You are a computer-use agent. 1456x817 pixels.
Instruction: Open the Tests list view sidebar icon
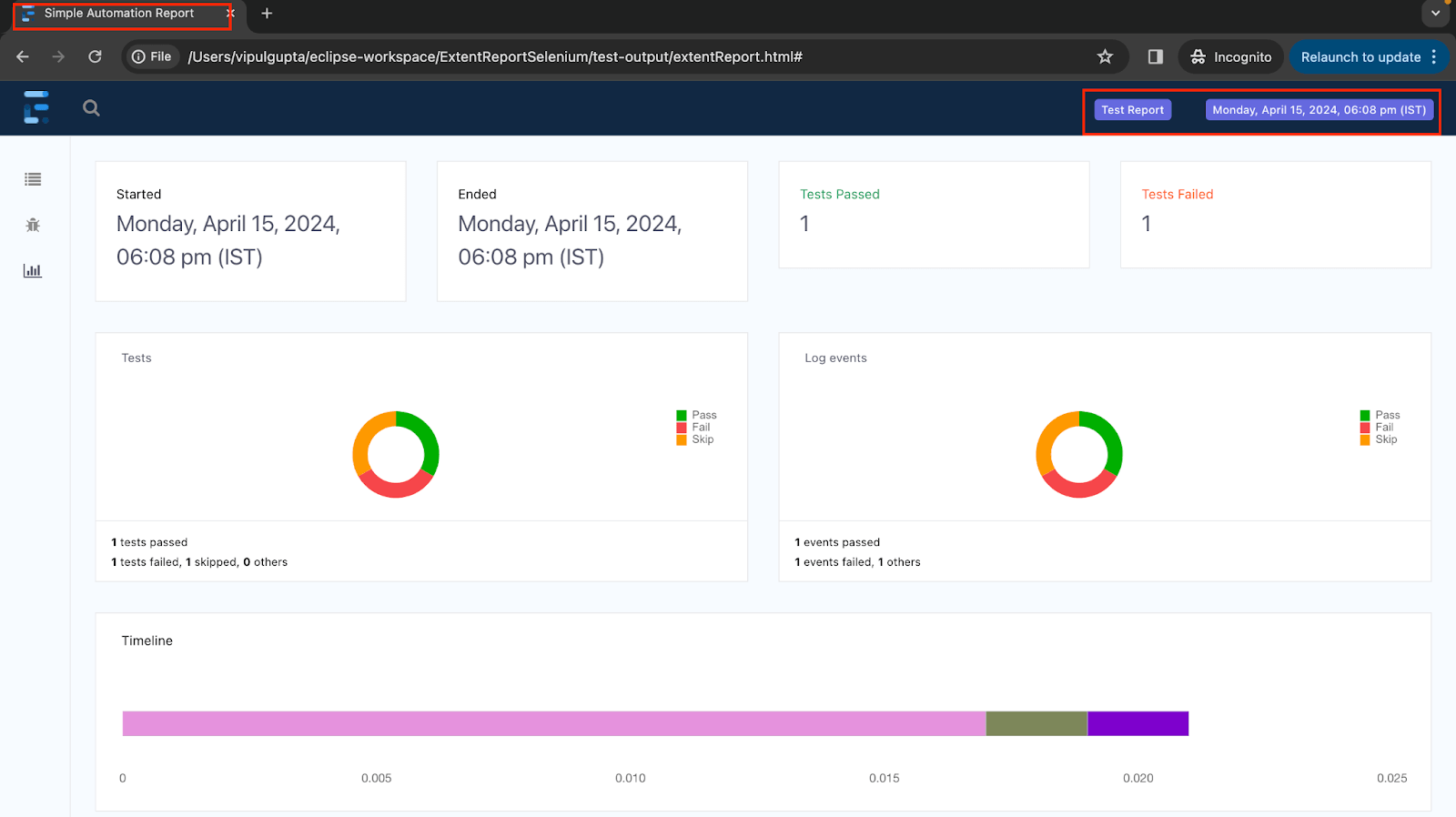coord(33,179)
